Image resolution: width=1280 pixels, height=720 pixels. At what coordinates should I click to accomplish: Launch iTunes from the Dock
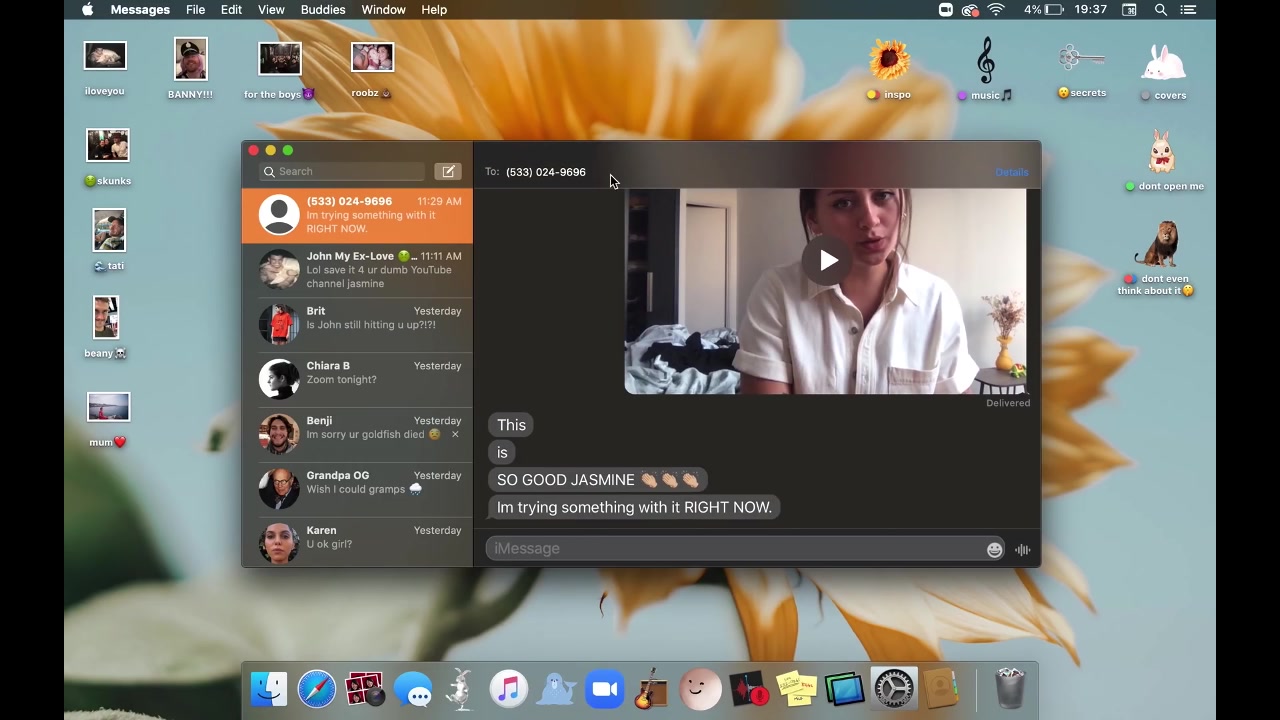(508, 689)
